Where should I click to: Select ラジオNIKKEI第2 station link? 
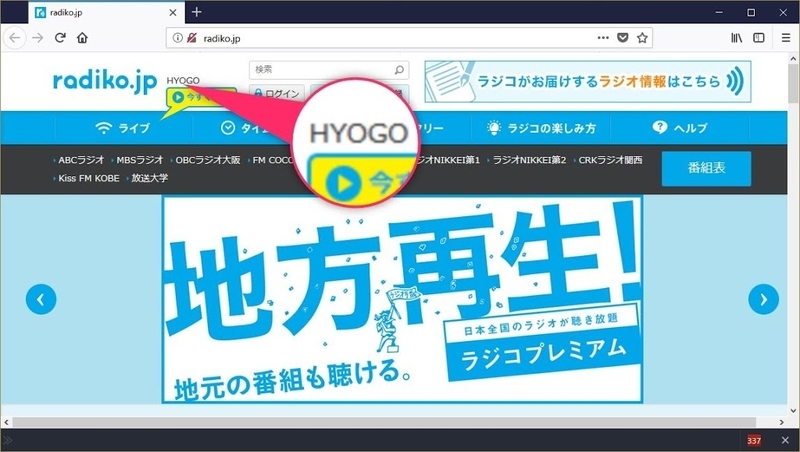point(529,160)
